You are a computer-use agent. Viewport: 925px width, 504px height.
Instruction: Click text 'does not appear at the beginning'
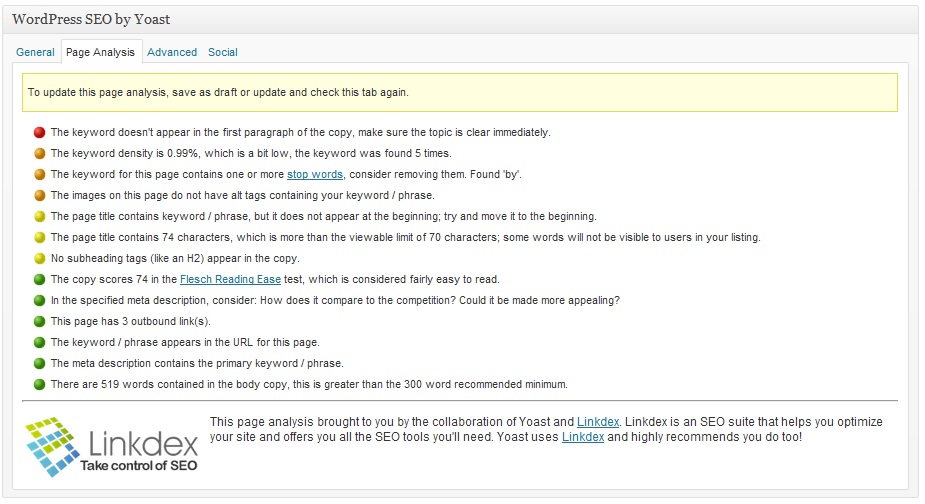click(x=359, y=217)
